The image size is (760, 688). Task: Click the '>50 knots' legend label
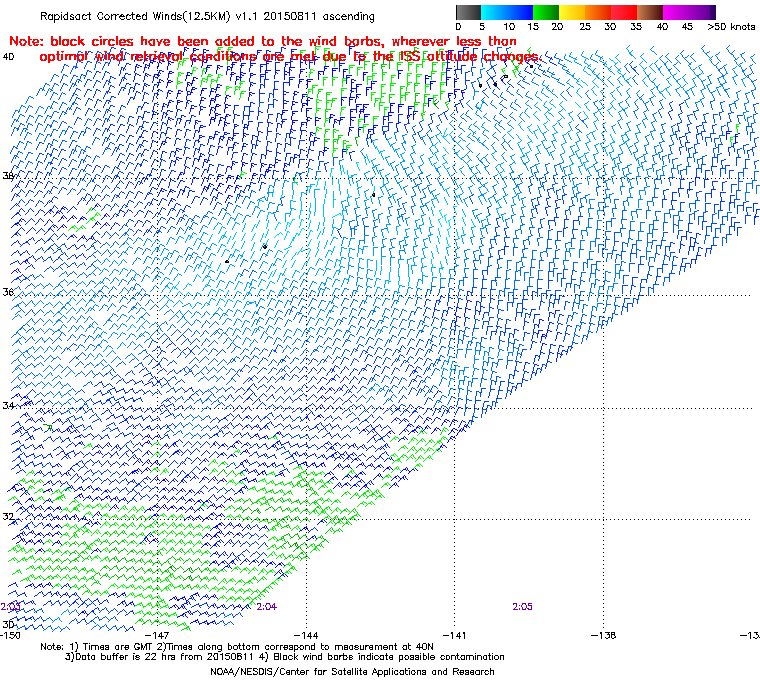(x=731, y=27)
